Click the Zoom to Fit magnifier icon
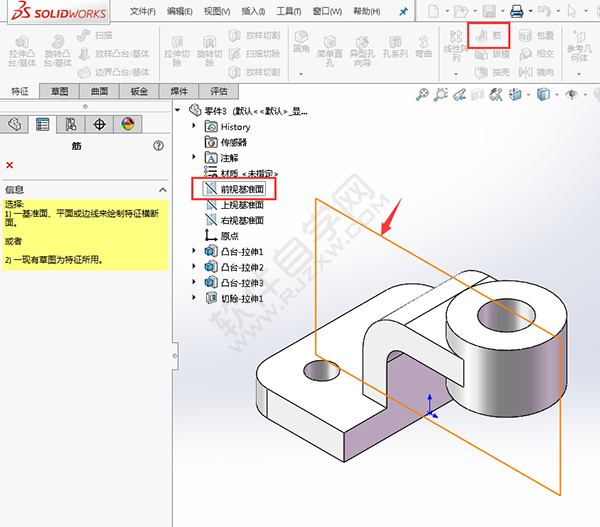The height and width of the screenshot is (527, 600). [422, 94]
